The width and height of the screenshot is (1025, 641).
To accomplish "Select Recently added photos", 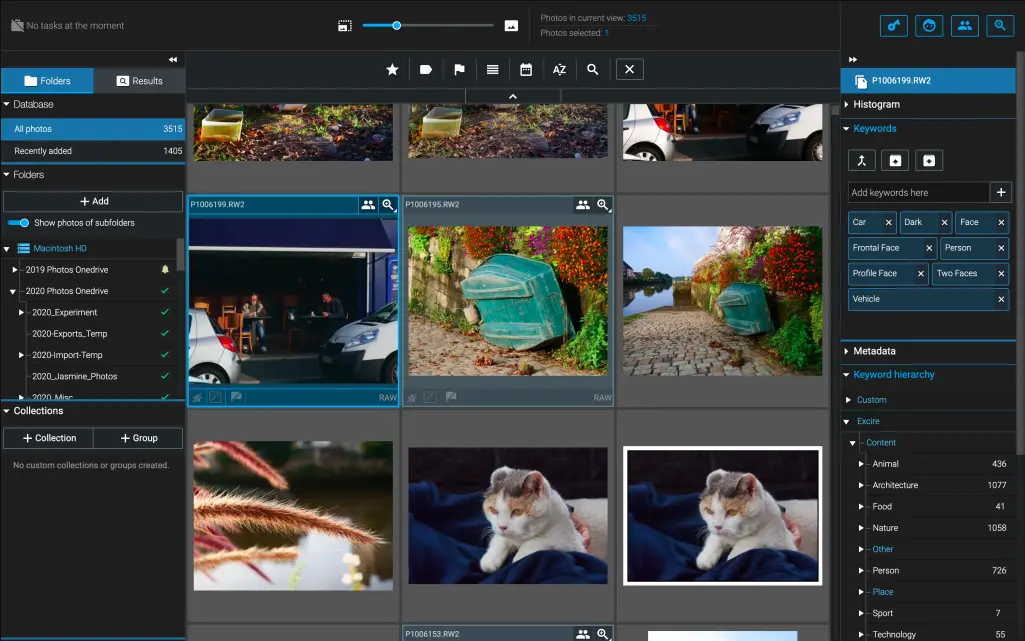I will click(x=93, y=151).
